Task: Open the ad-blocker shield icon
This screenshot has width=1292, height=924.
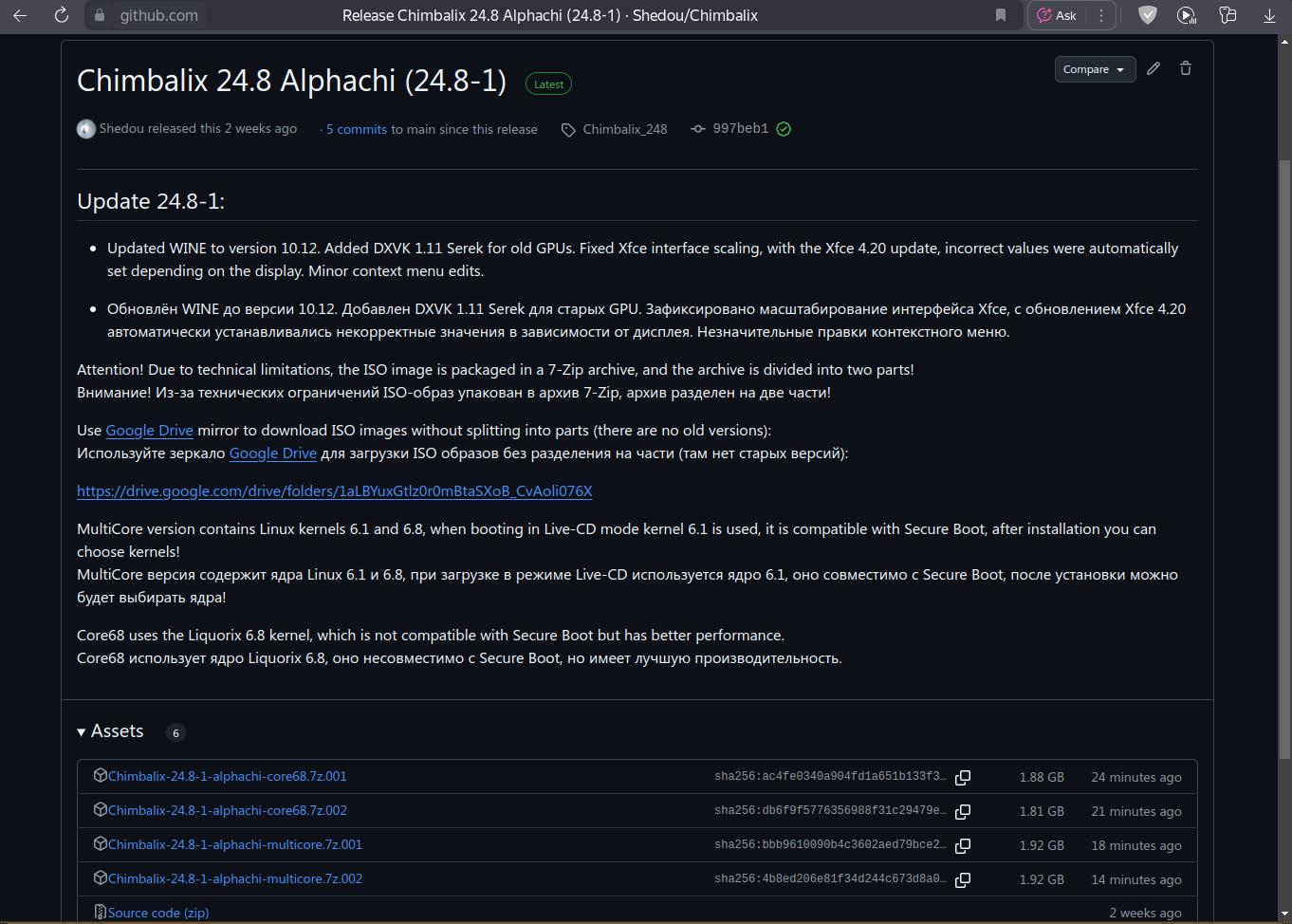Action: pos(1148,15)
